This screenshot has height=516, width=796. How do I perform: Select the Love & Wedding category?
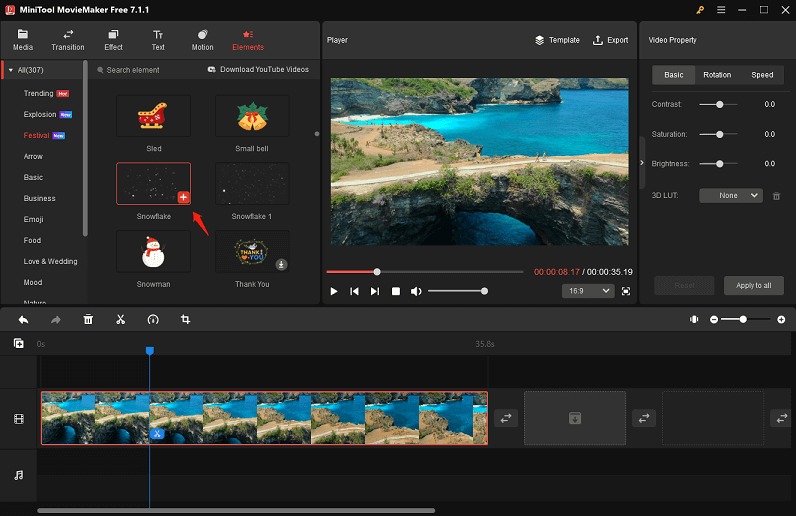pos(50,261)
